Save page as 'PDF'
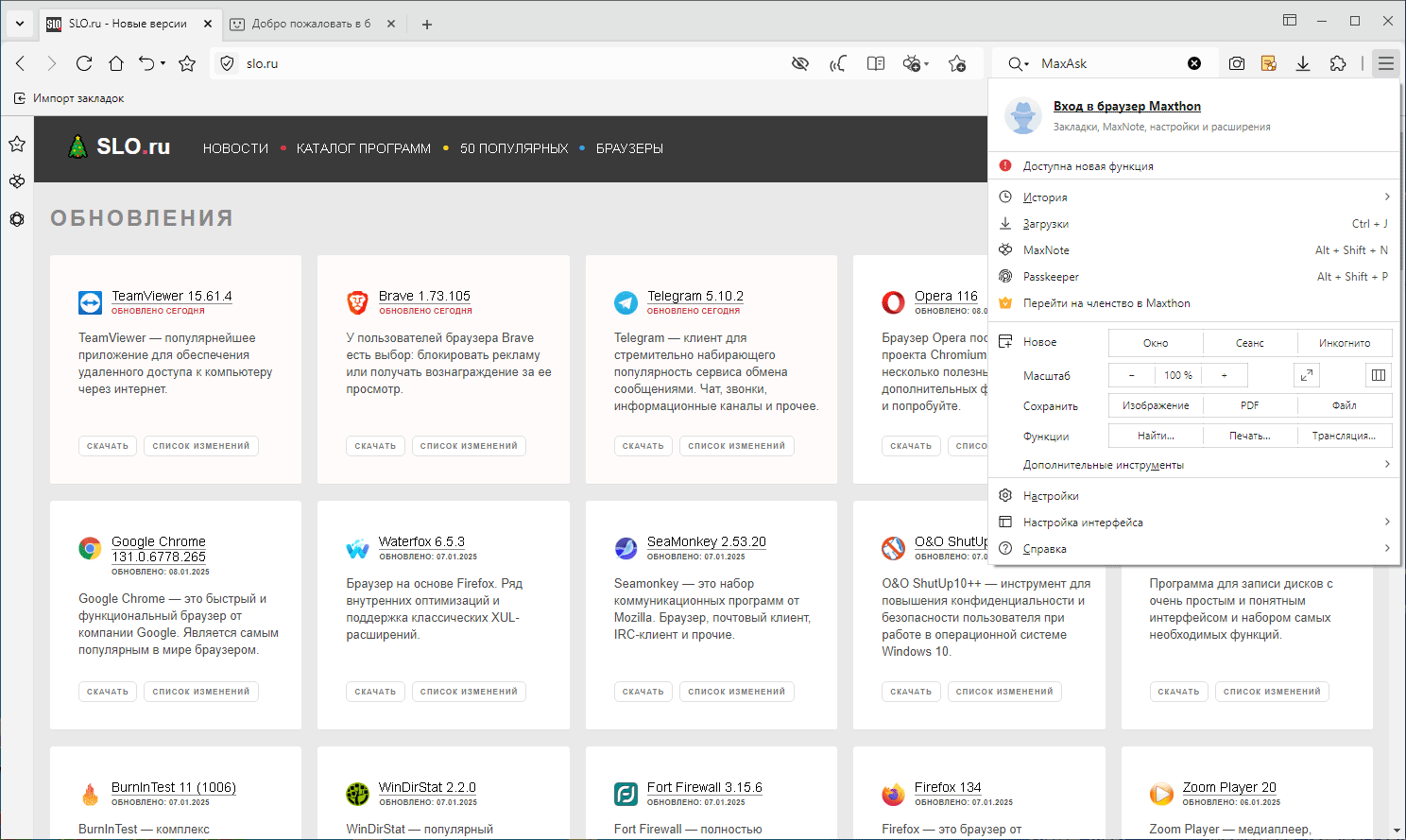The height and width of the screenshot is (840, 1406). (1250, 405)
